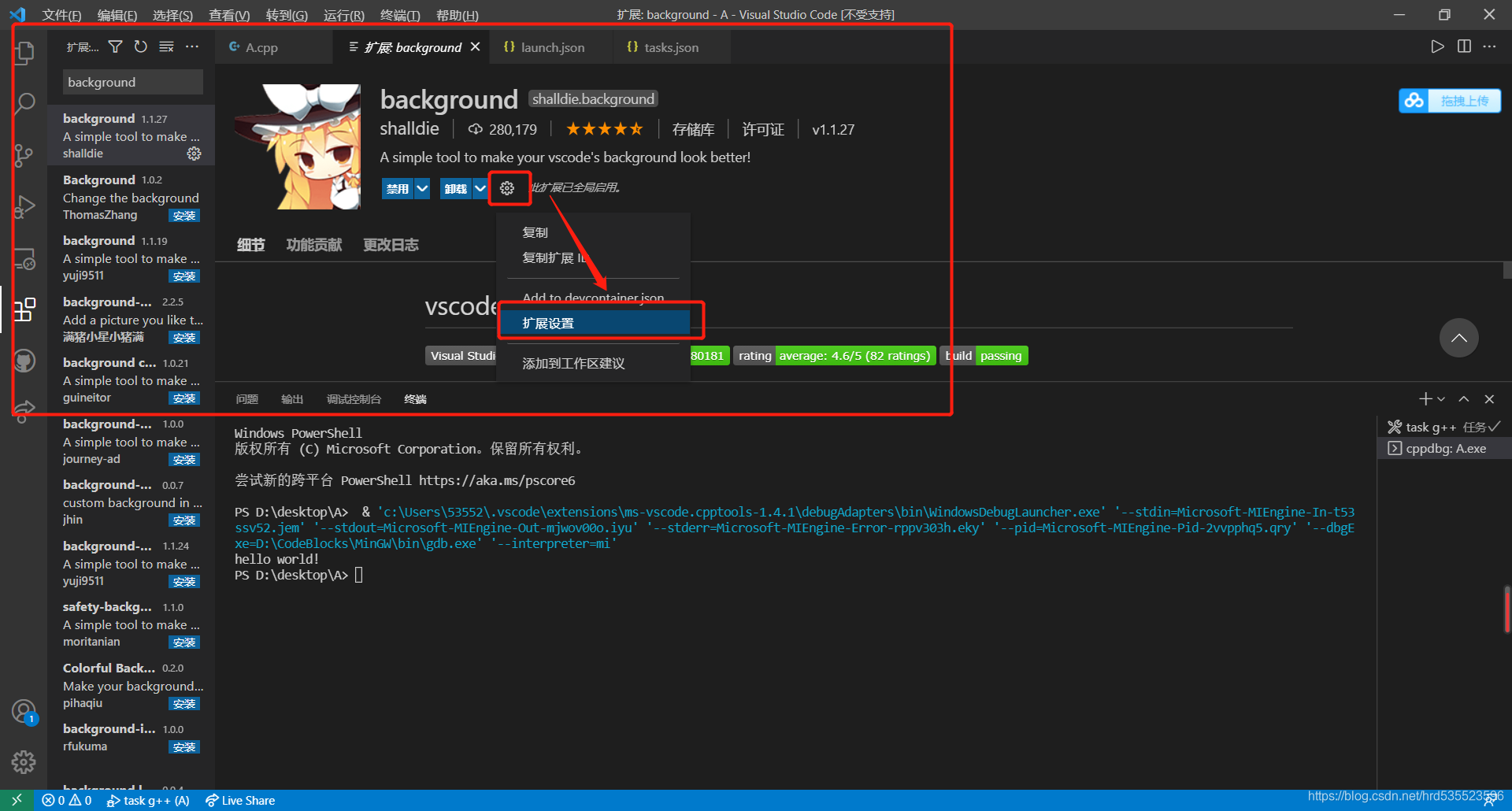
Task: Install ThomasZhang's Background extension
Action: coord(184,216)
